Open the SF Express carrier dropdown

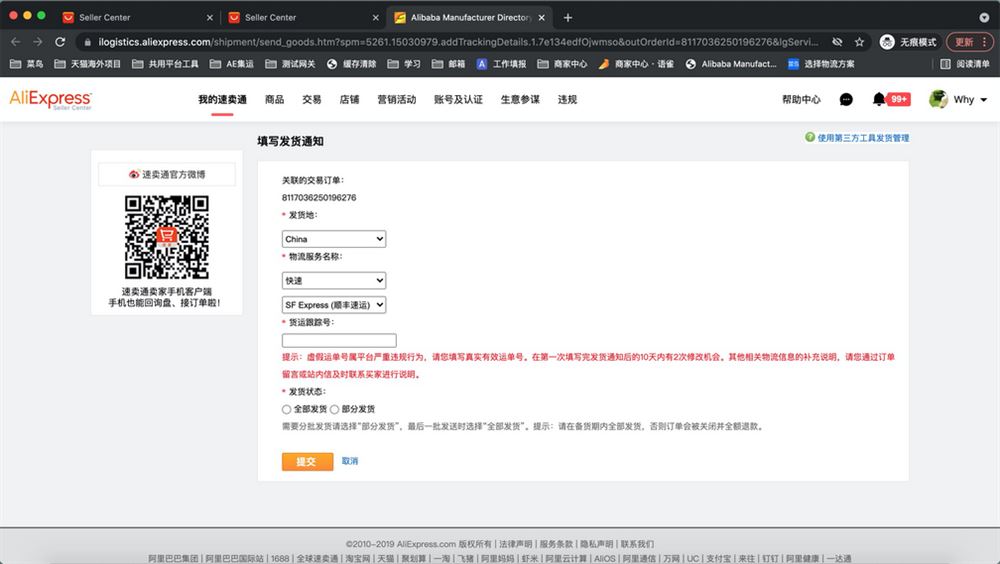(334, 305)
